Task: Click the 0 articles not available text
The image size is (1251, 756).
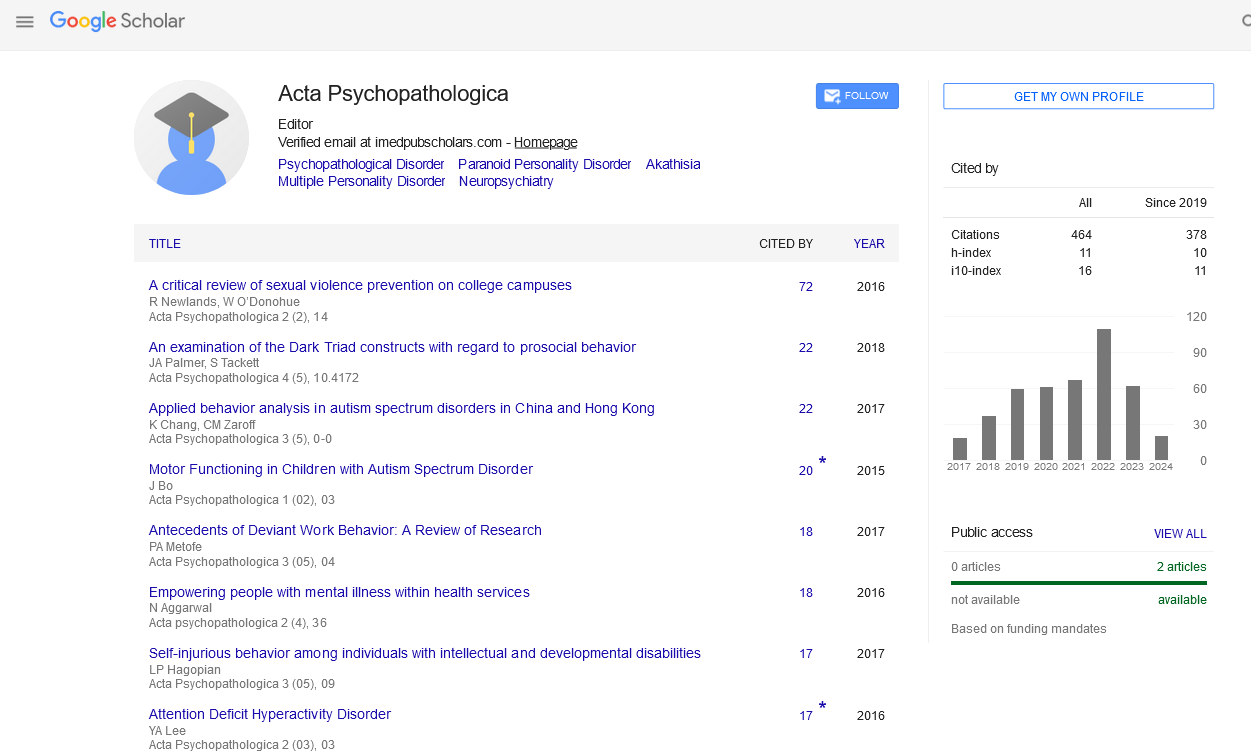Action: [976, 567]
